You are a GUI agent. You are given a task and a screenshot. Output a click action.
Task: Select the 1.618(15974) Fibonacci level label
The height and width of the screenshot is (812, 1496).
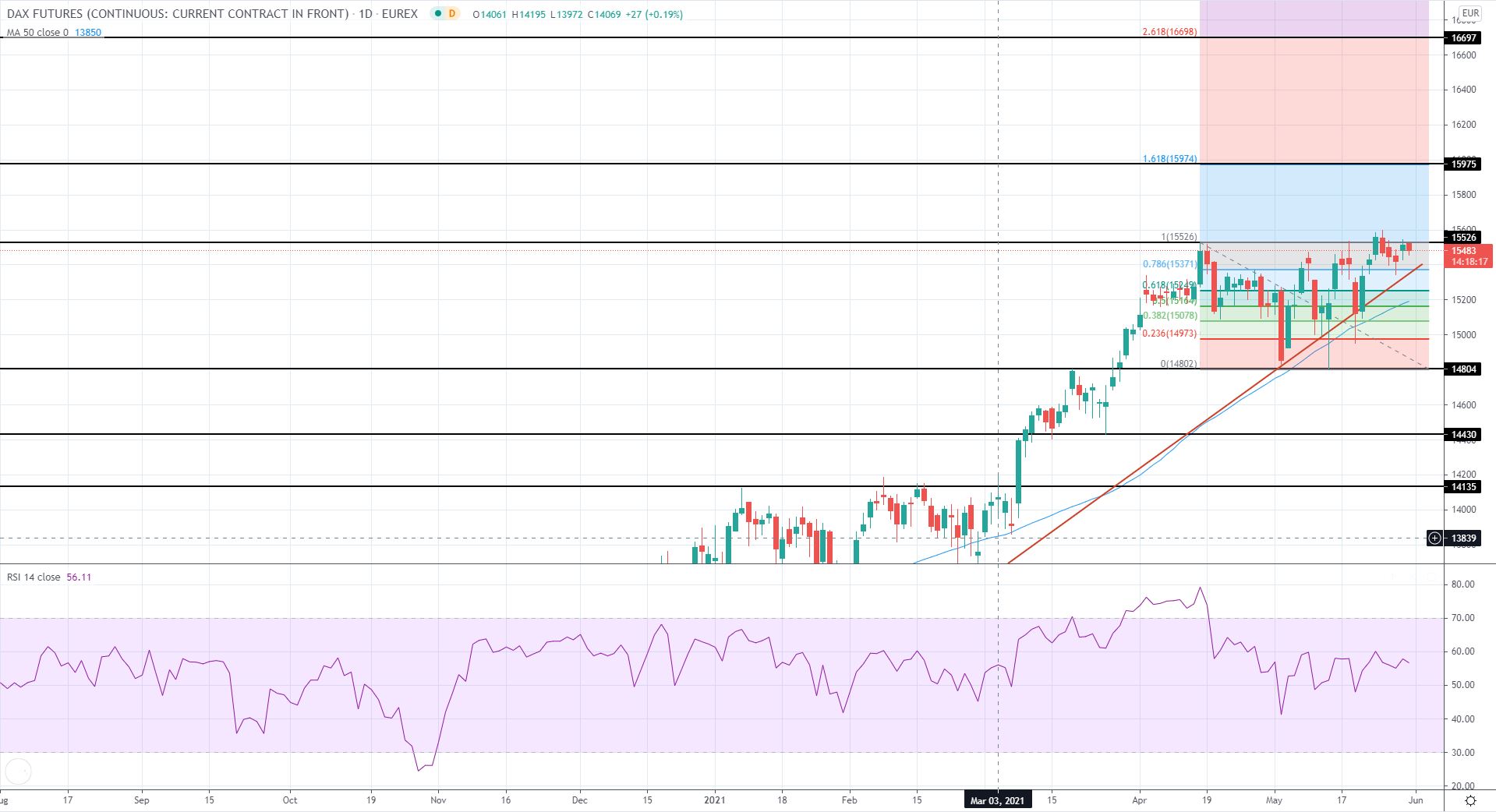(x=1169, y=159)
